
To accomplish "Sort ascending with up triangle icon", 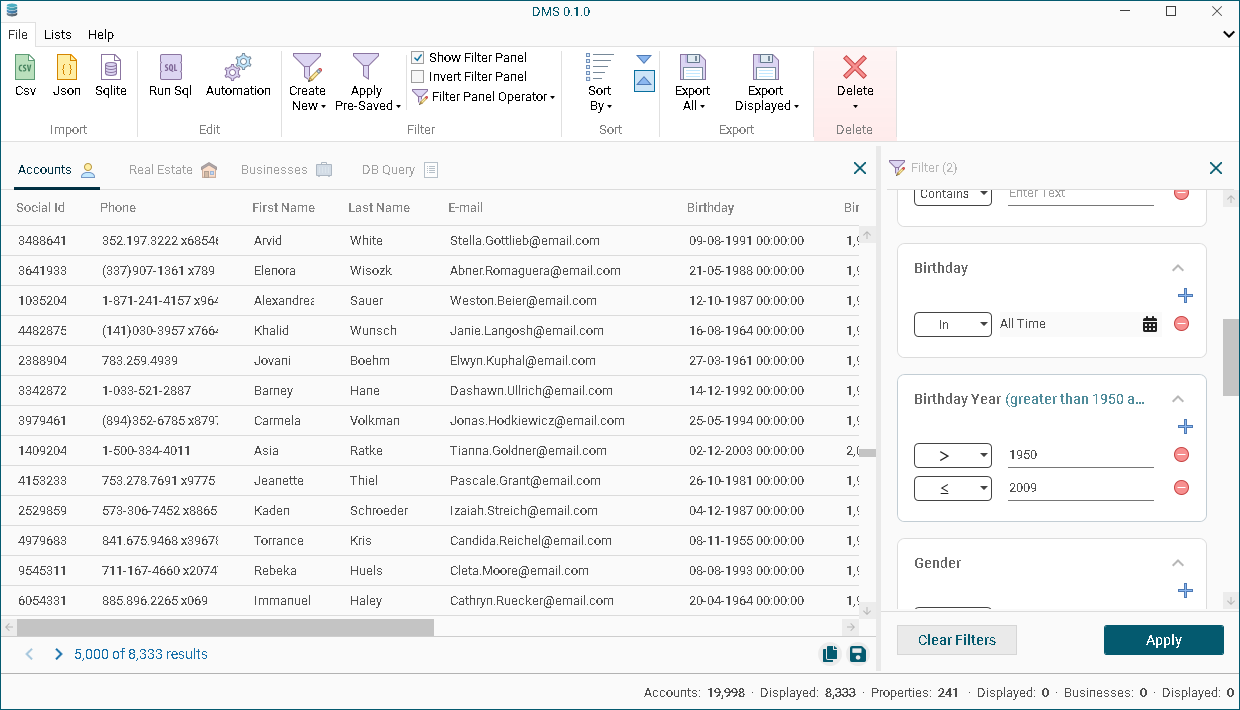I will click(x=644, y=81).
